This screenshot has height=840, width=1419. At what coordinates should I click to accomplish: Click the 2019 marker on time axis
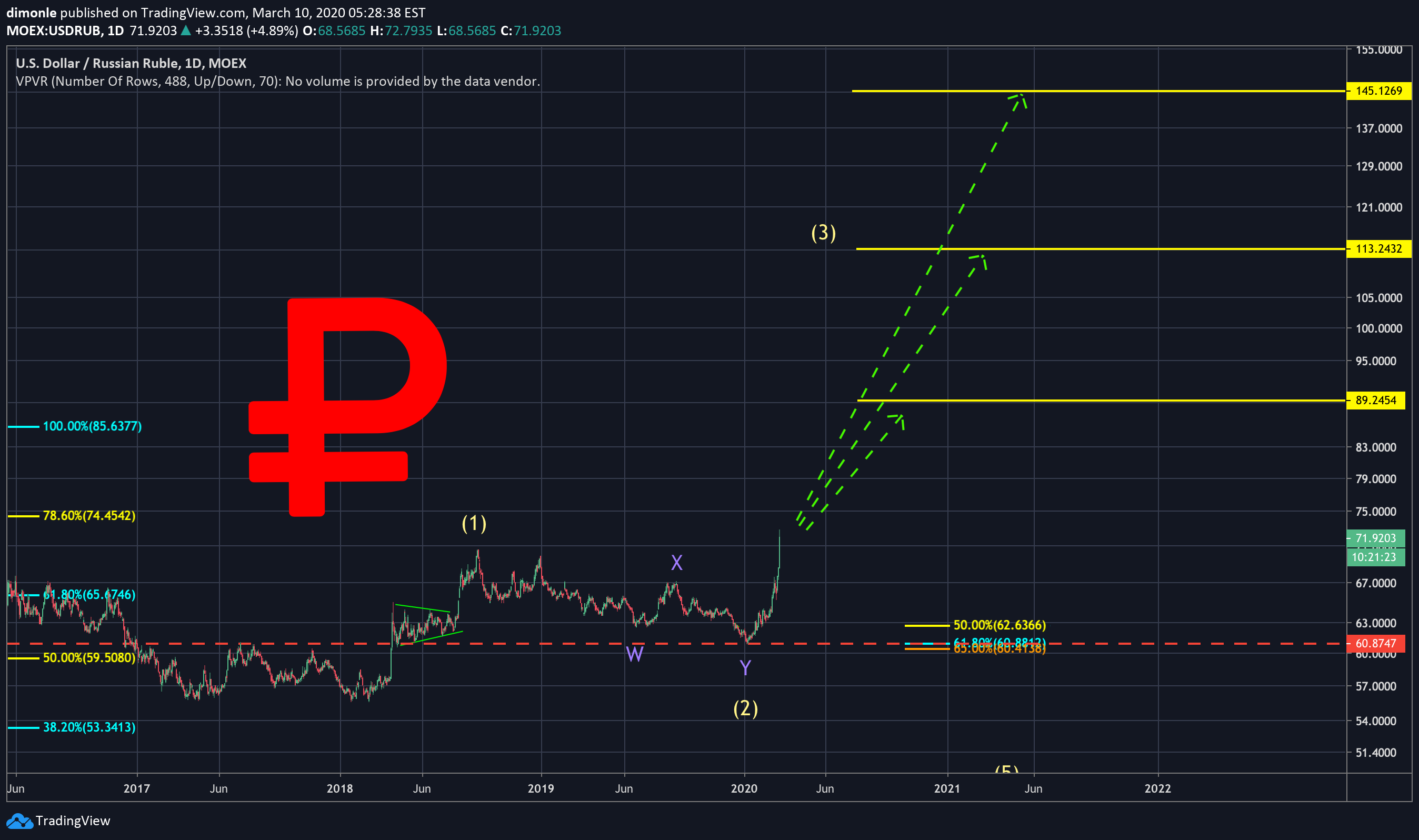click(x=541, y=788)
